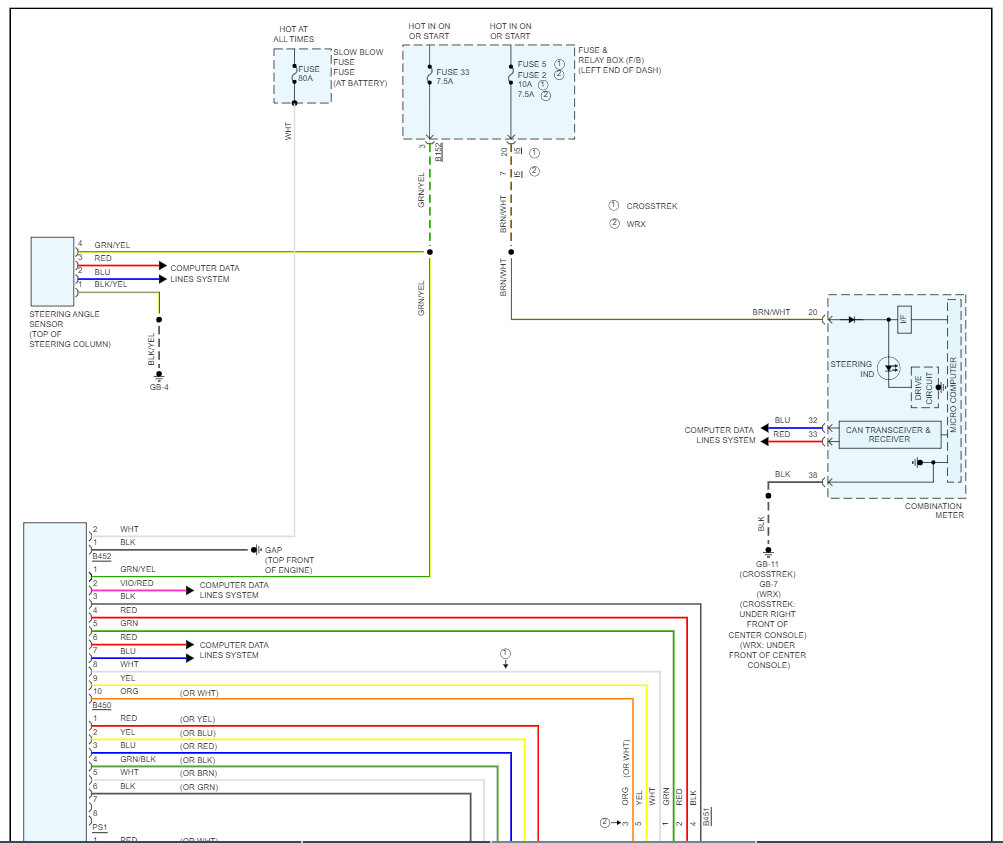Click the HOT AT ALL TIMES label
Viewport: 1003px width, 843px height.
click(x=294, y=34)
